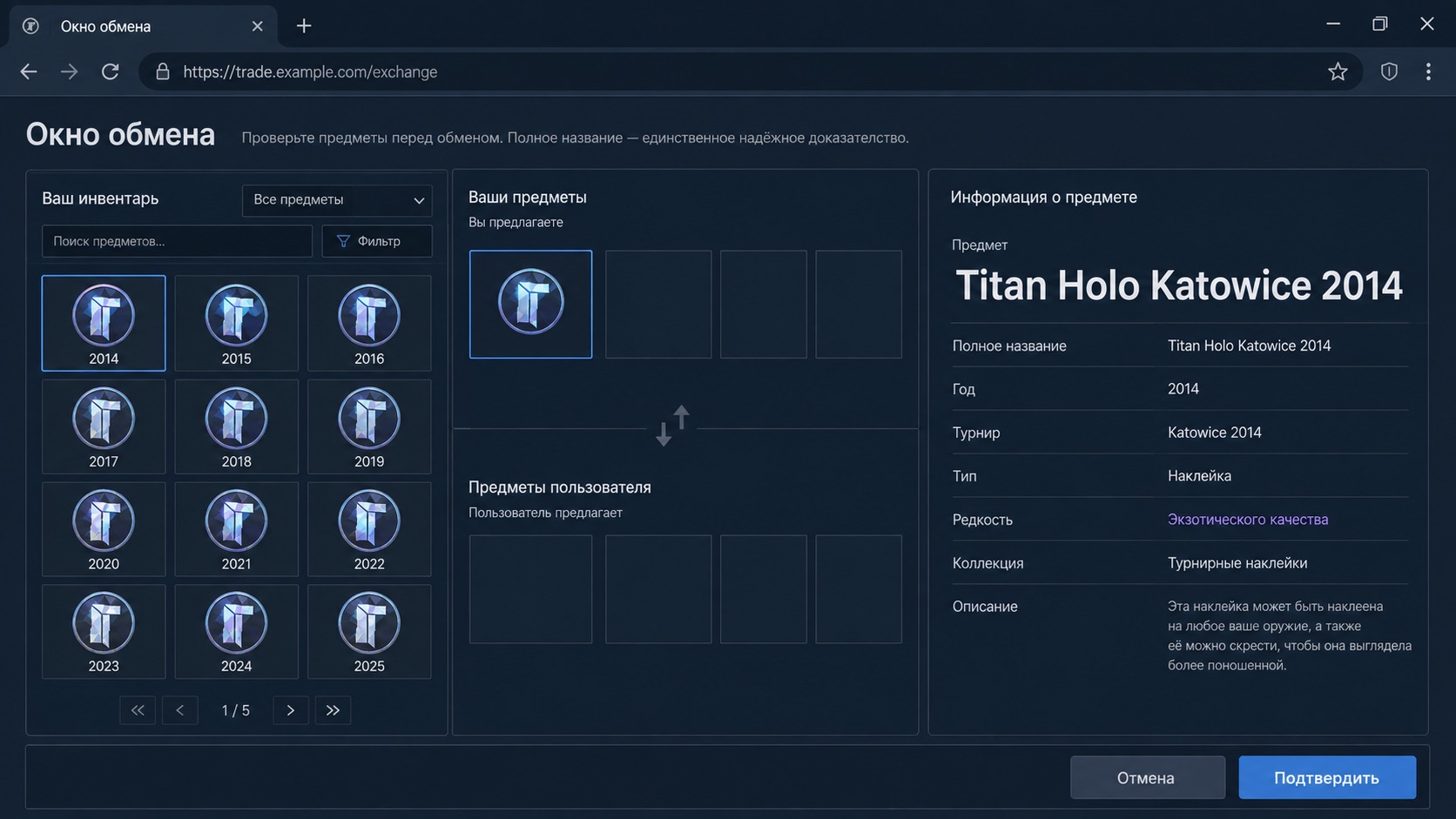Focus the Поиск предметов search field
The height and width of the screenshot is (819, 1456).
177,241
